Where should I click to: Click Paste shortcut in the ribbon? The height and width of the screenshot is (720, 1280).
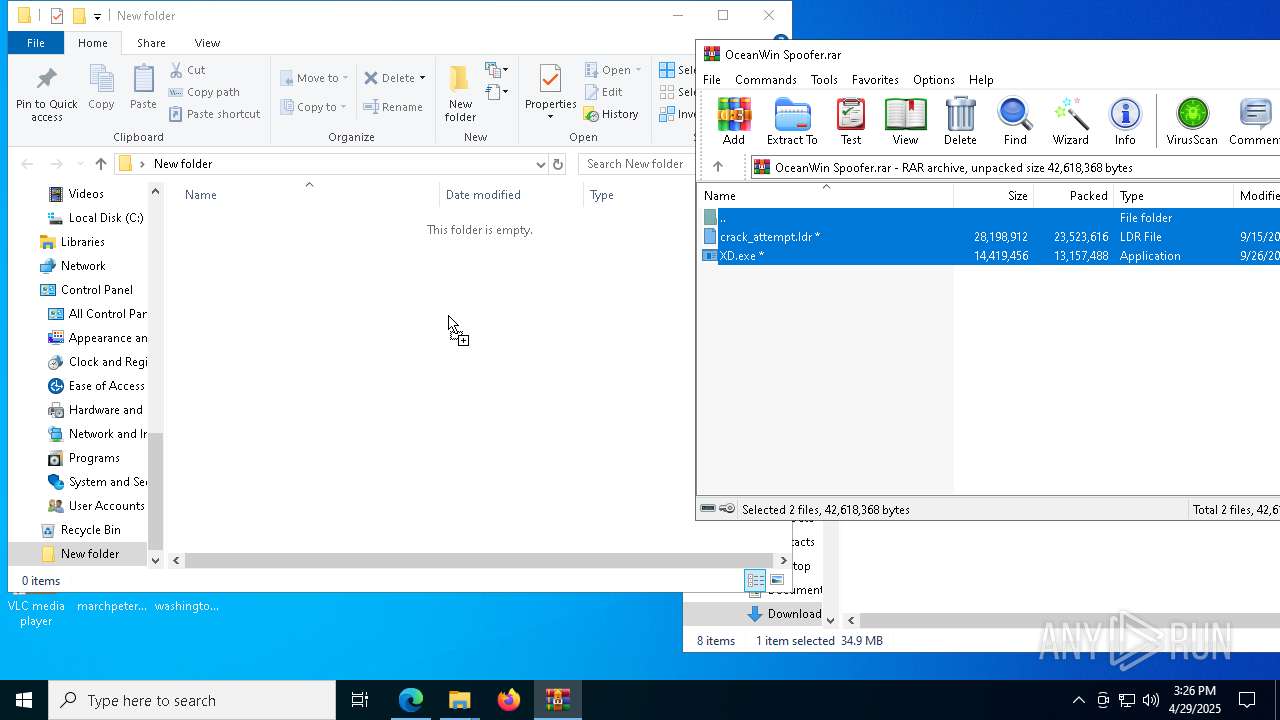214,114
